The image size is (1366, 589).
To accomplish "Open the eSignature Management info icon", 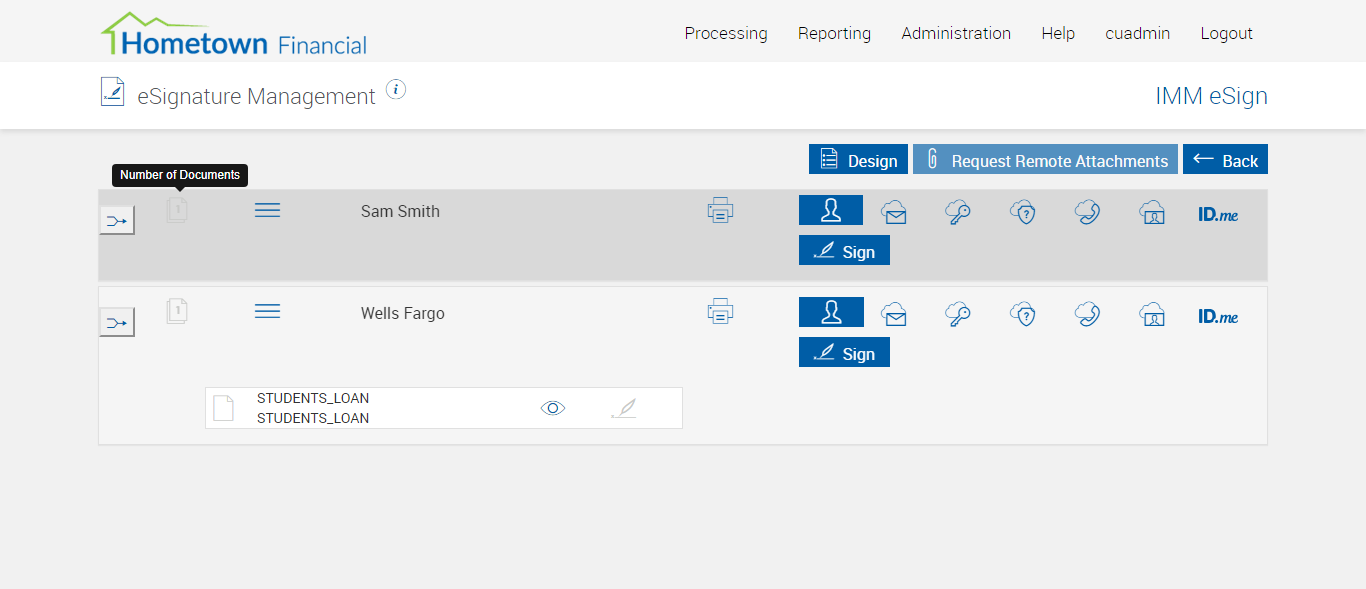I will click(396, 90).
